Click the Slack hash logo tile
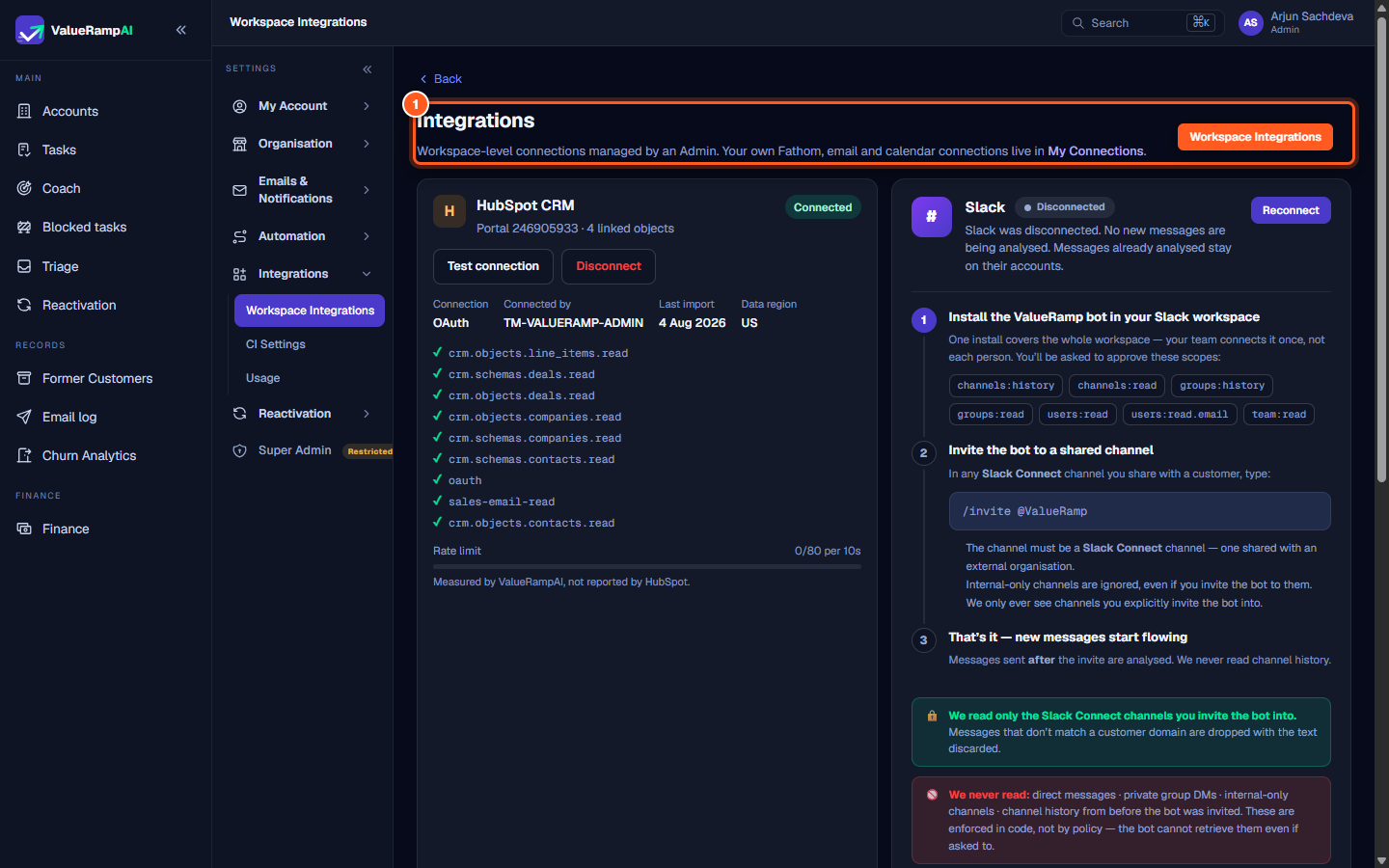Viewport: 1389px width, 868px height. pyautogui.click(x=931, y=216)
